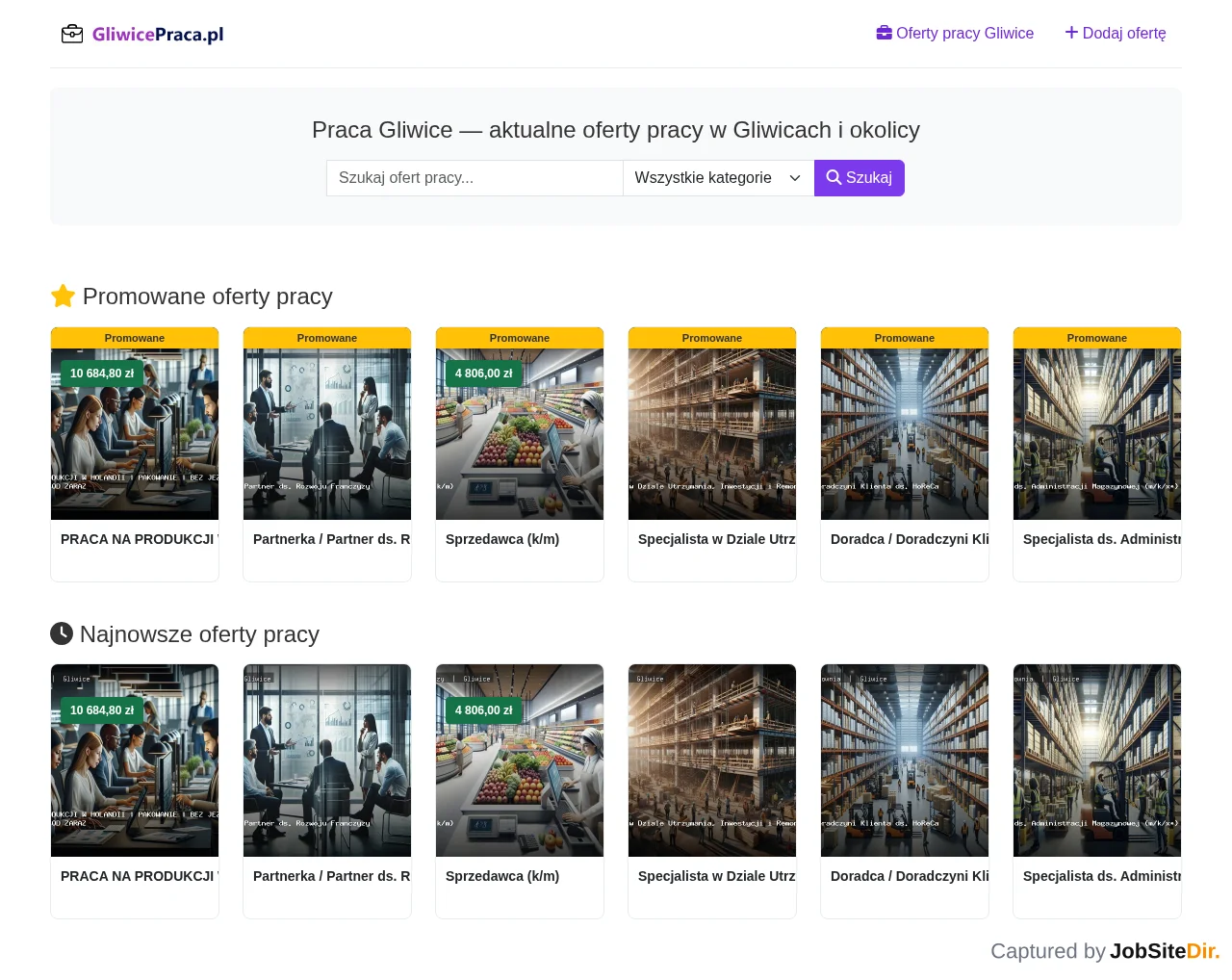This screenshot has height=980, width=1232.
Task: Open promoted Partnerka / Partner ds. thumbnail
Action: pyautogui.click(x=327, y=434)
